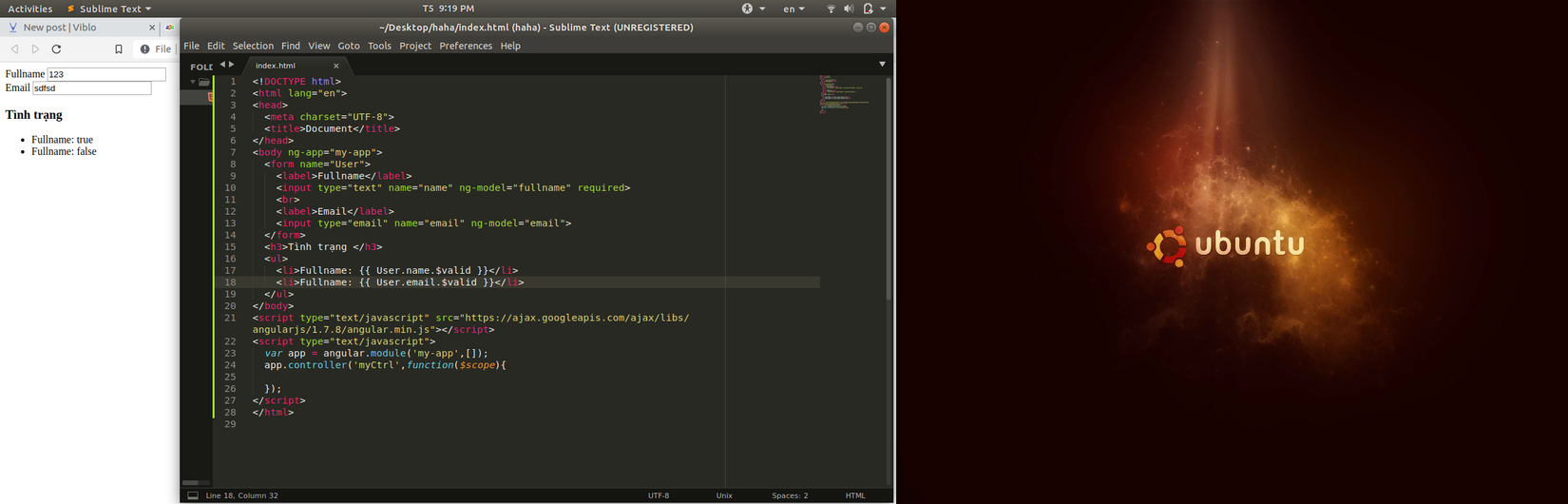This screenshot has height=504, width=1568.
Task: Switch to the New post | Viblo tab
Action: pos(59,28)
